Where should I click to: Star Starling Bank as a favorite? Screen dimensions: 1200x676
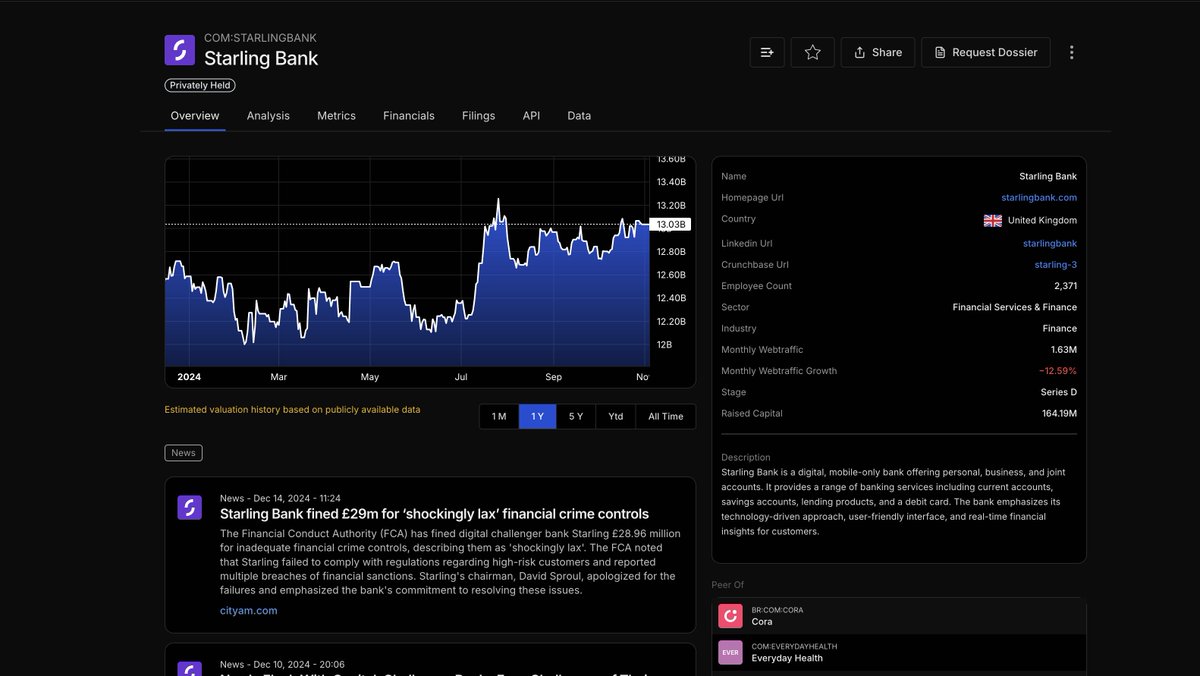coord(813,52)
